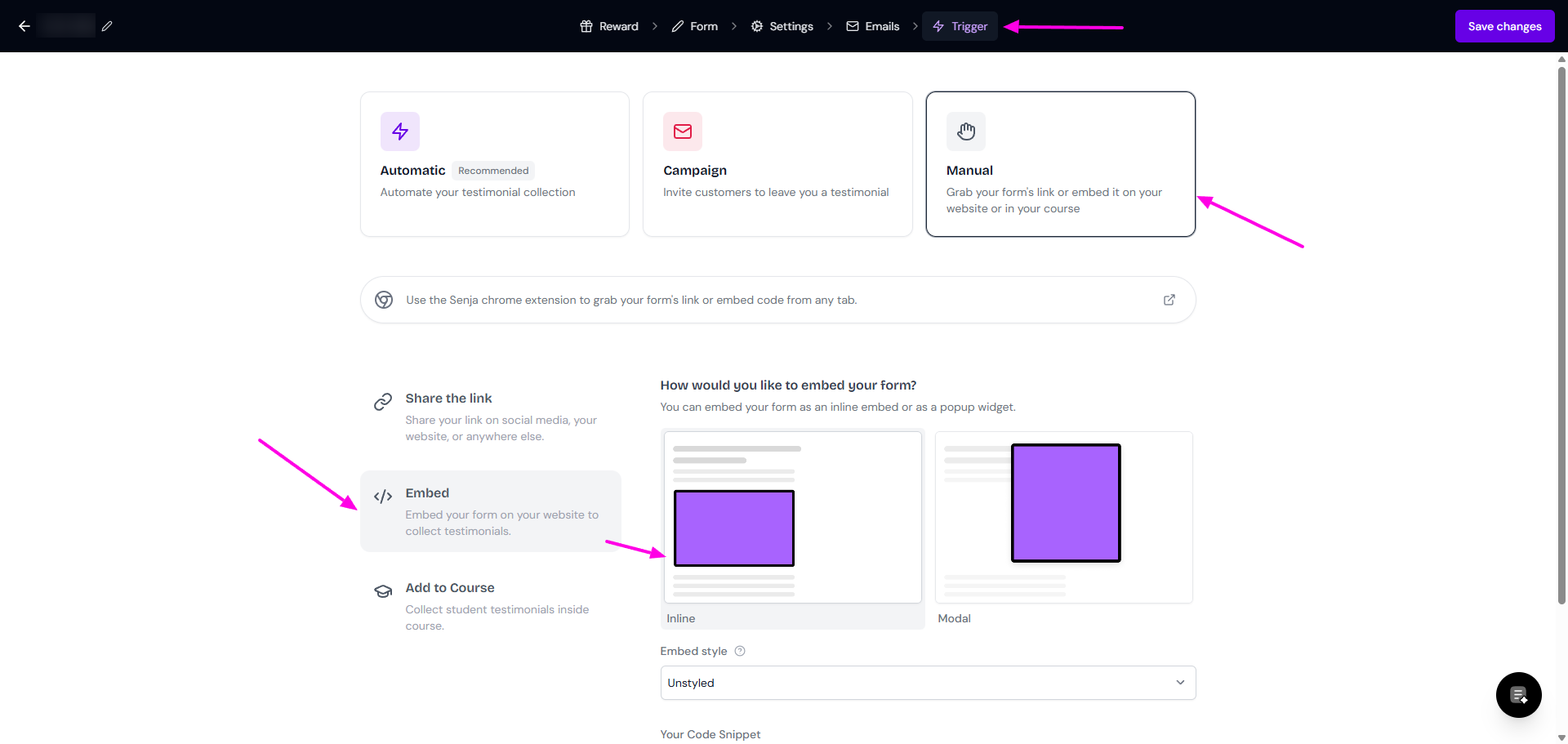This screenshot has width=1568, height=744.
Task: Click the pencil edit name icon
Action: [x=107, y=26]
